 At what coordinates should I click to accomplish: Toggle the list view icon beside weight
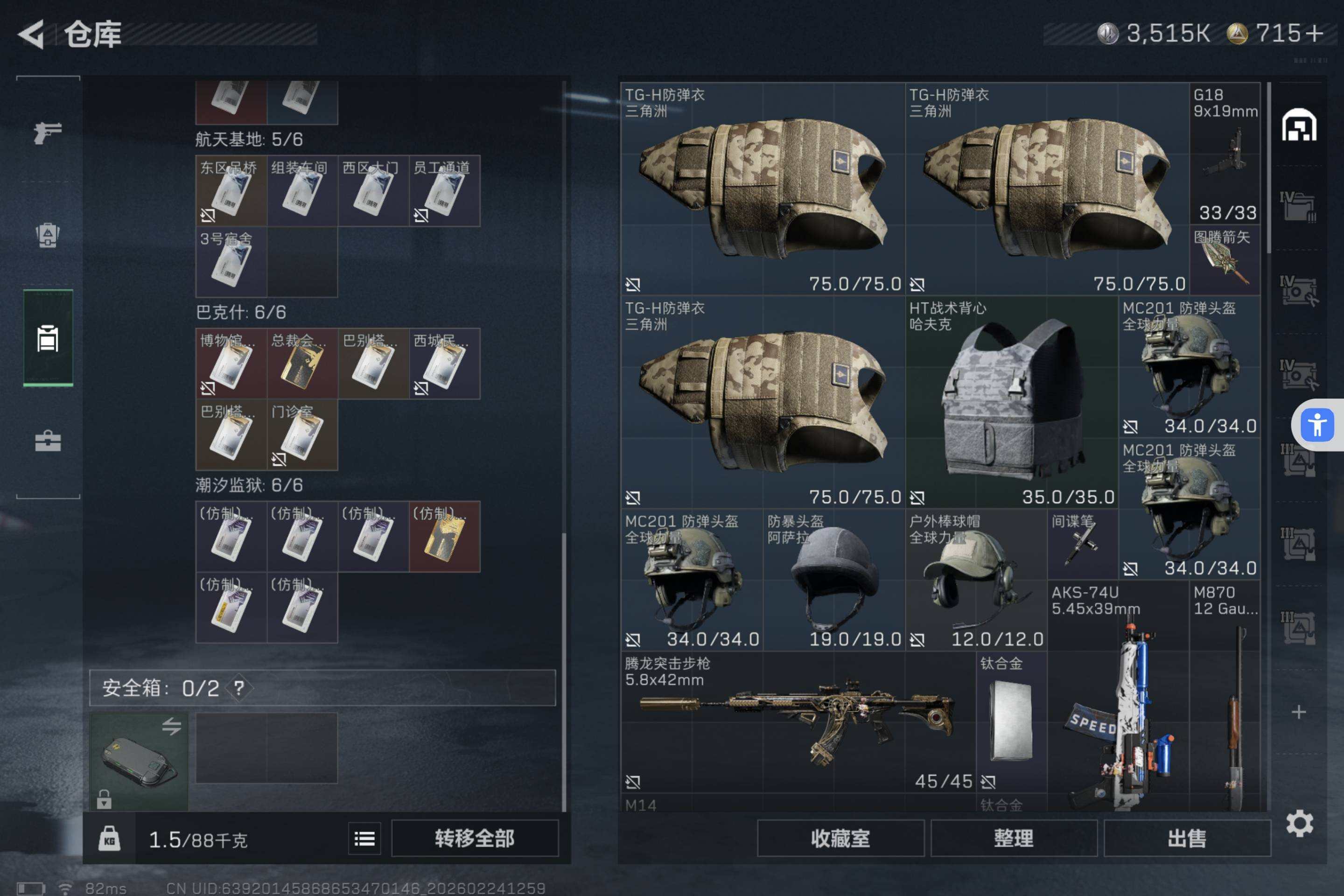(364, 838)
